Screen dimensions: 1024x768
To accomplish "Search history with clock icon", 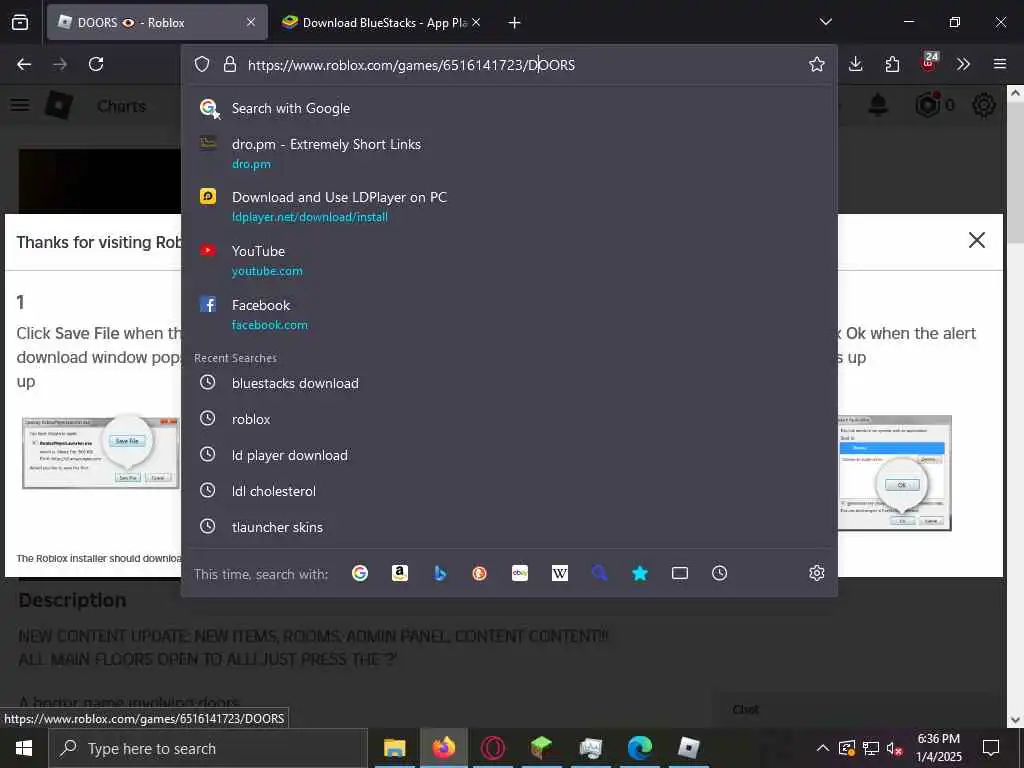I will tap(720, 573).
